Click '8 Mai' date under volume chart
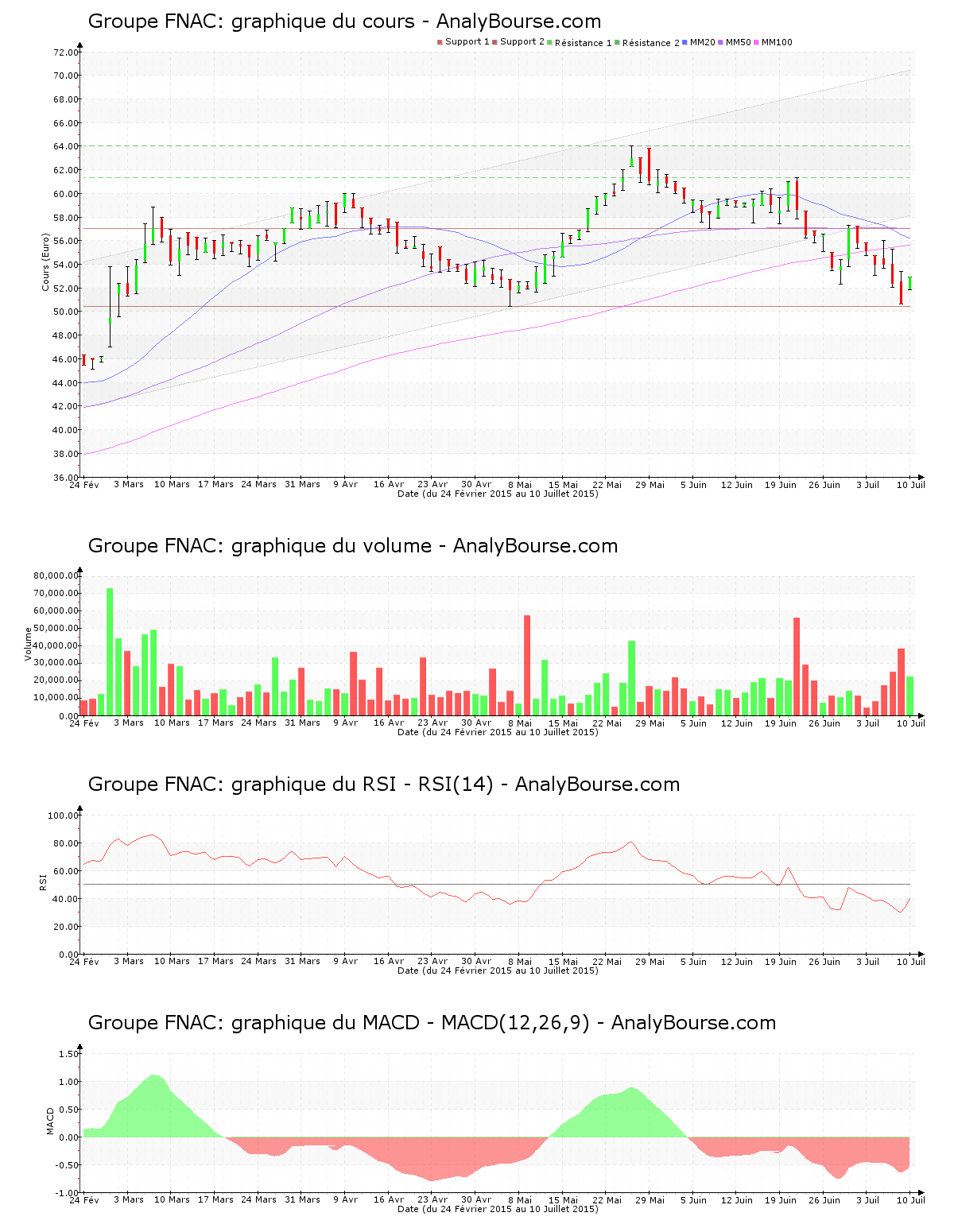The width and height of the screenshot is (954, 1232). click(x=520, y=723)
